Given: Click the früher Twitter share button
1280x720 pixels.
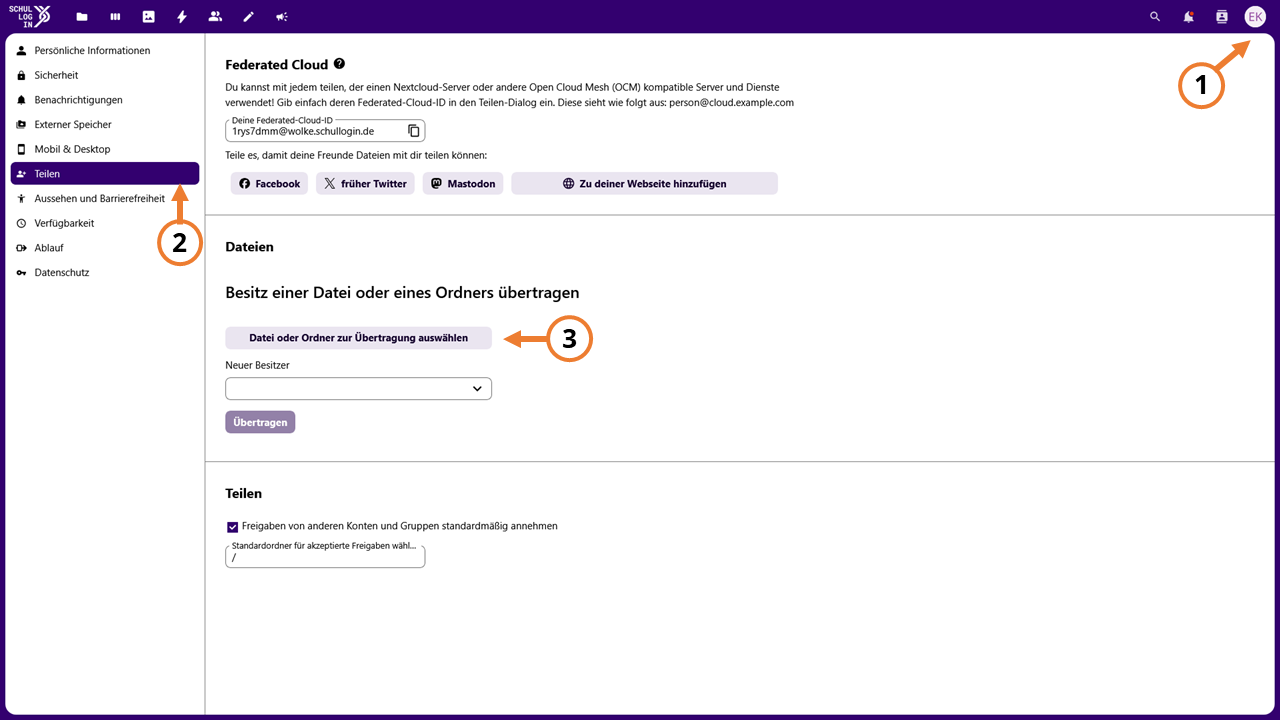Looking at the screenshot, I should coord(365,184).
